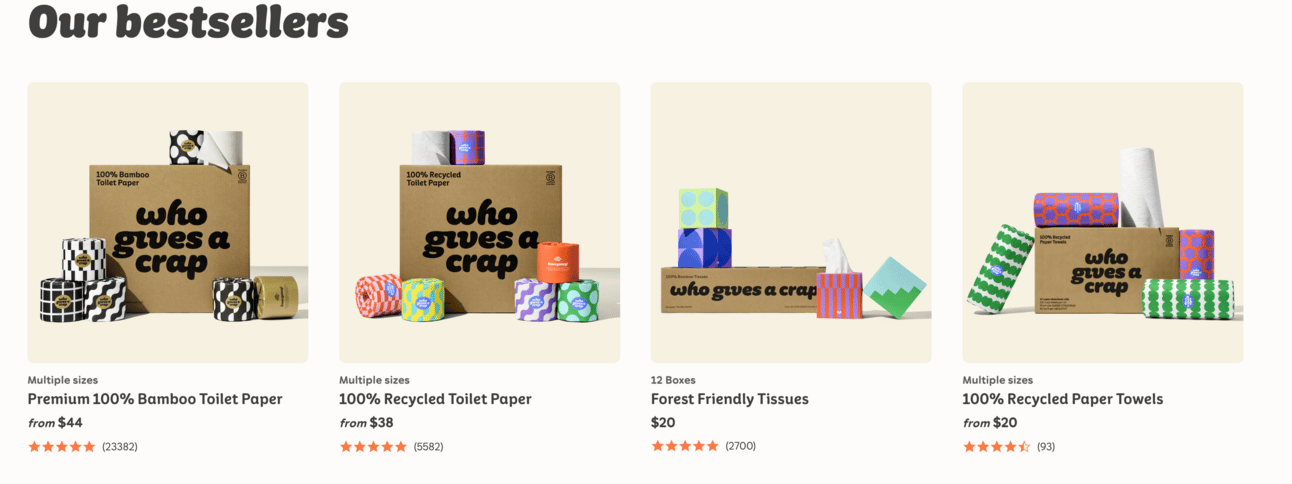
Task: Open the Premium 100% Bamboo Toilet Paper image
Action: point(168,222)
